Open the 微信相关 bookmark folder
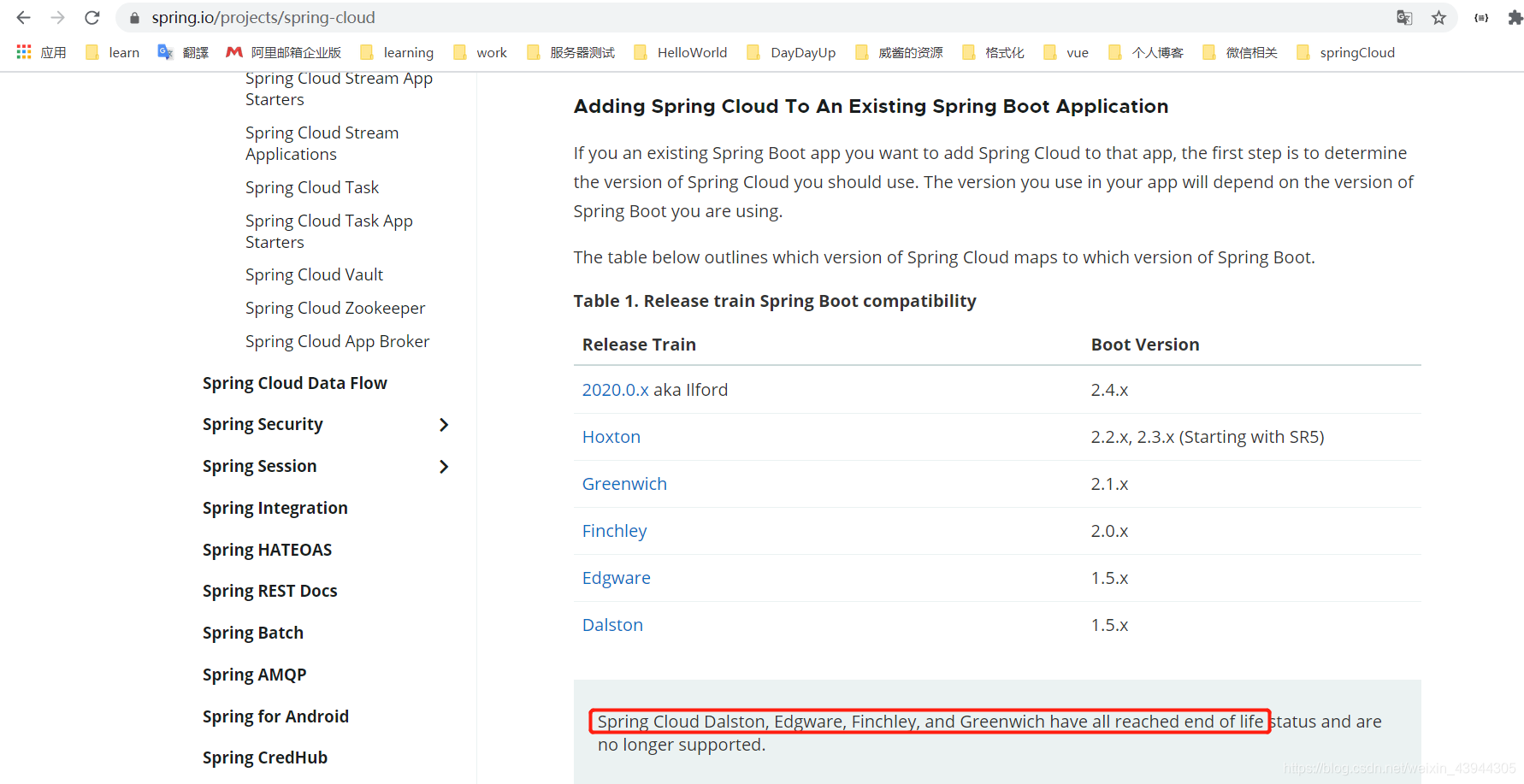This screenshot has width=1524, height=784. point(1240,52)
